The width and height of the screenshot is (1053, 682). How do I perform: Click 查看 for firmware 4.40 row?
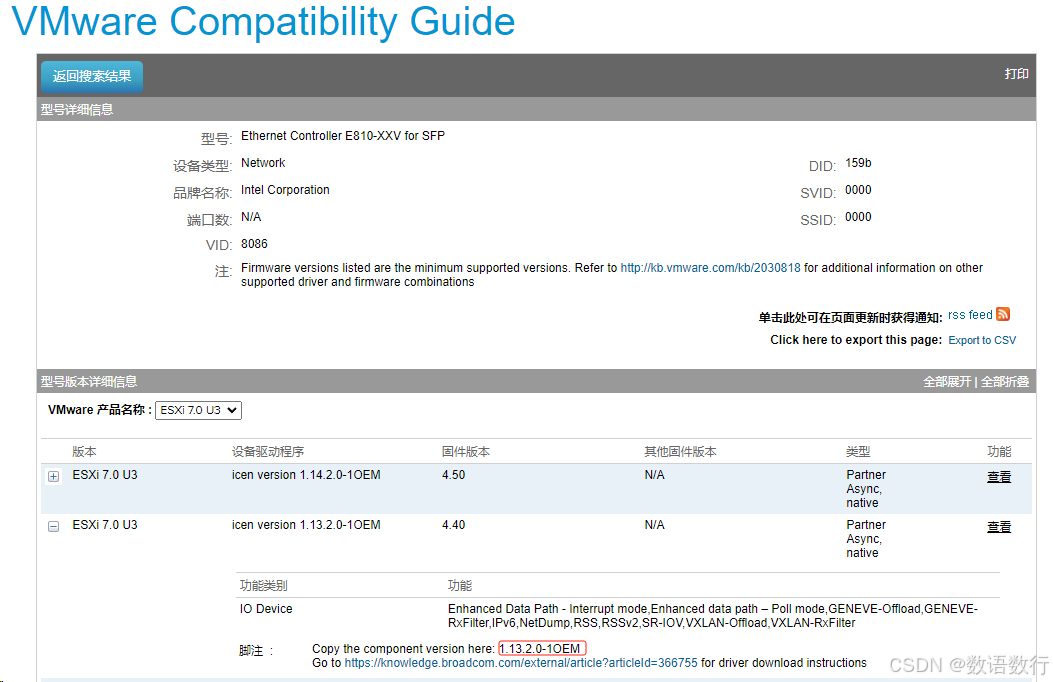click(999, 527)
